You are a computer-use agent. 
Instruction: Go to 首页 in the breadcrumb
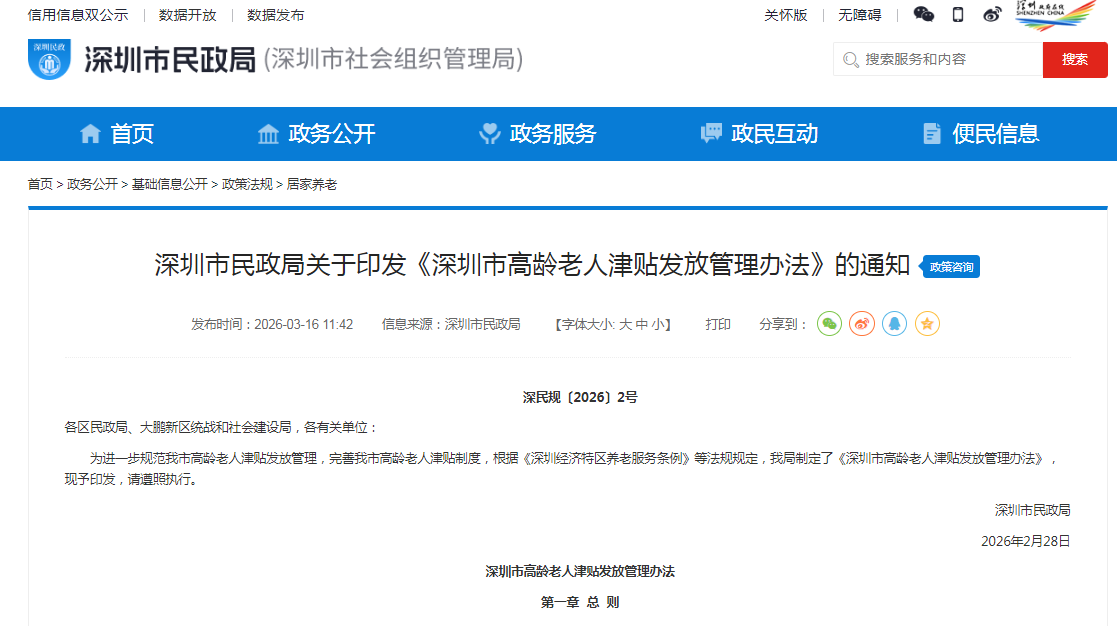click(40, 184)
